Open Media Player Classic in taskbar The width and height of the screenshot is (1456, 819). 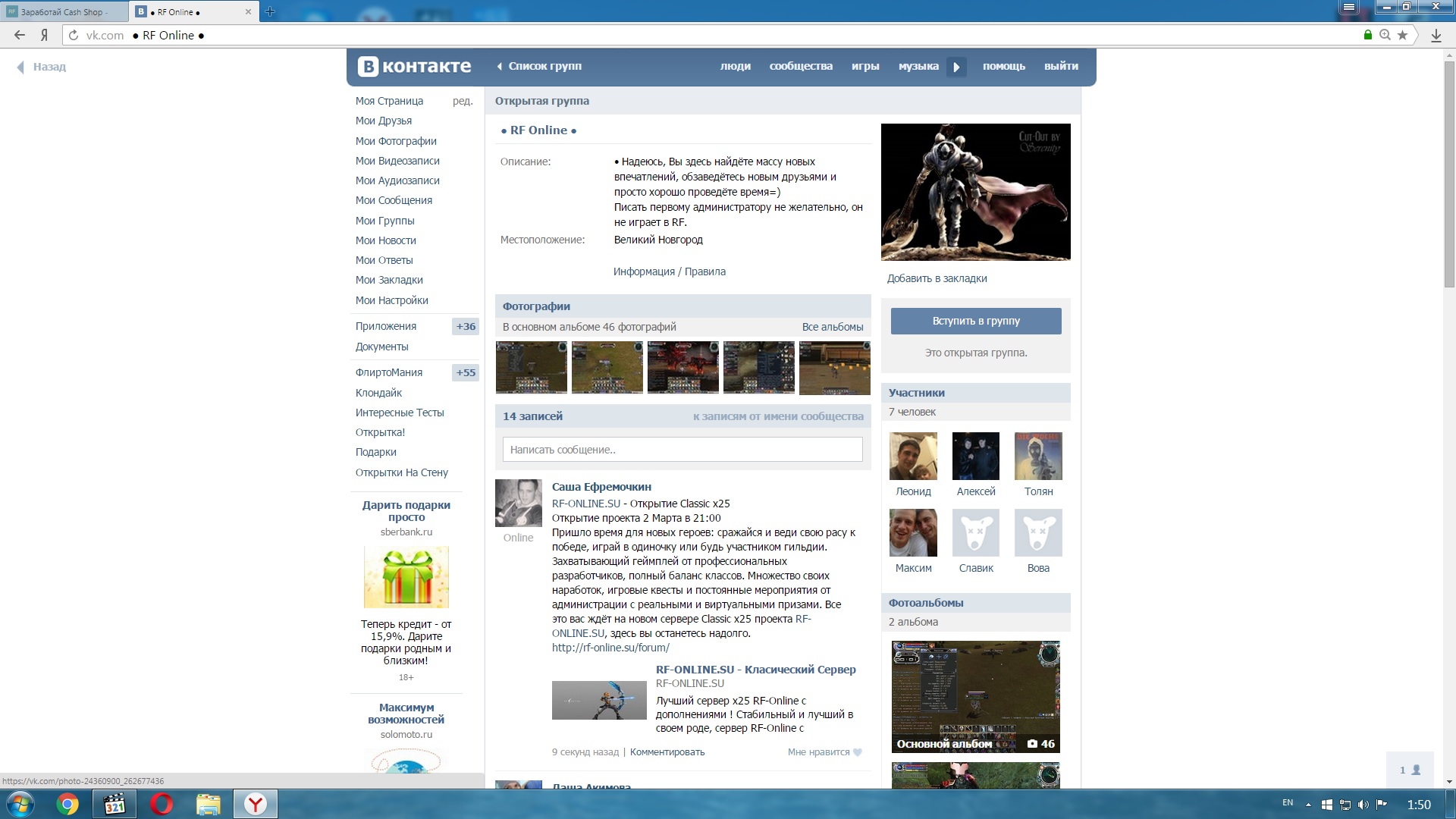pyautogui.click(x=115, y=804)
